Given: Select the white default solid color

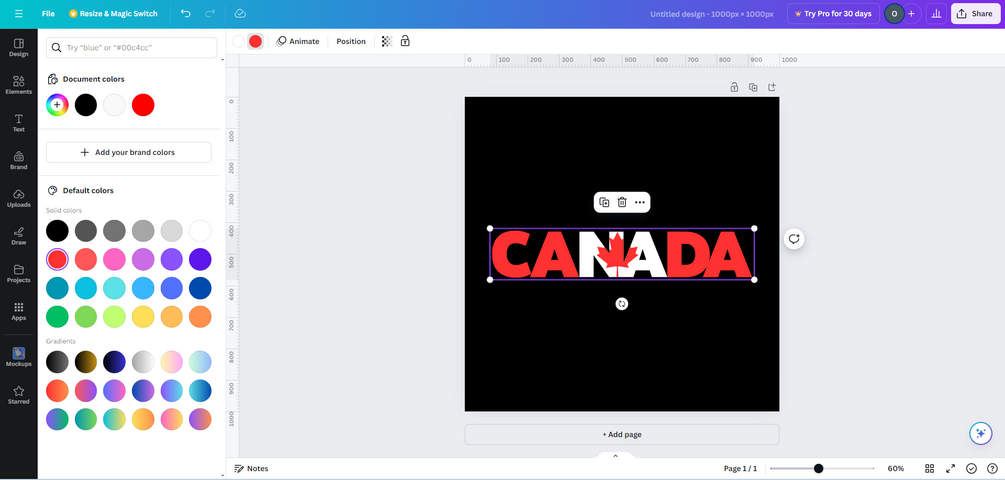Looking at the screenshot, I should (x=200, y=230).
